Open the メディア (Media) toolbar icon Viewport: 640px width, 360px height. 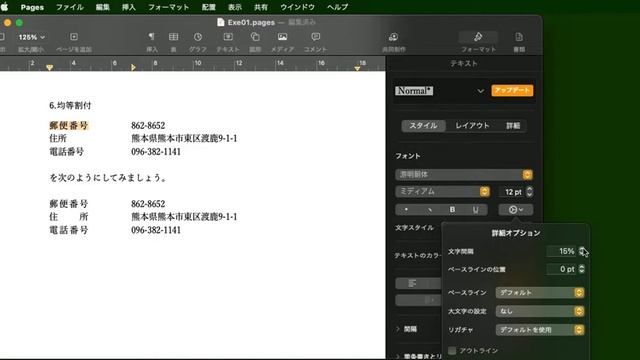tap(282, 37)
